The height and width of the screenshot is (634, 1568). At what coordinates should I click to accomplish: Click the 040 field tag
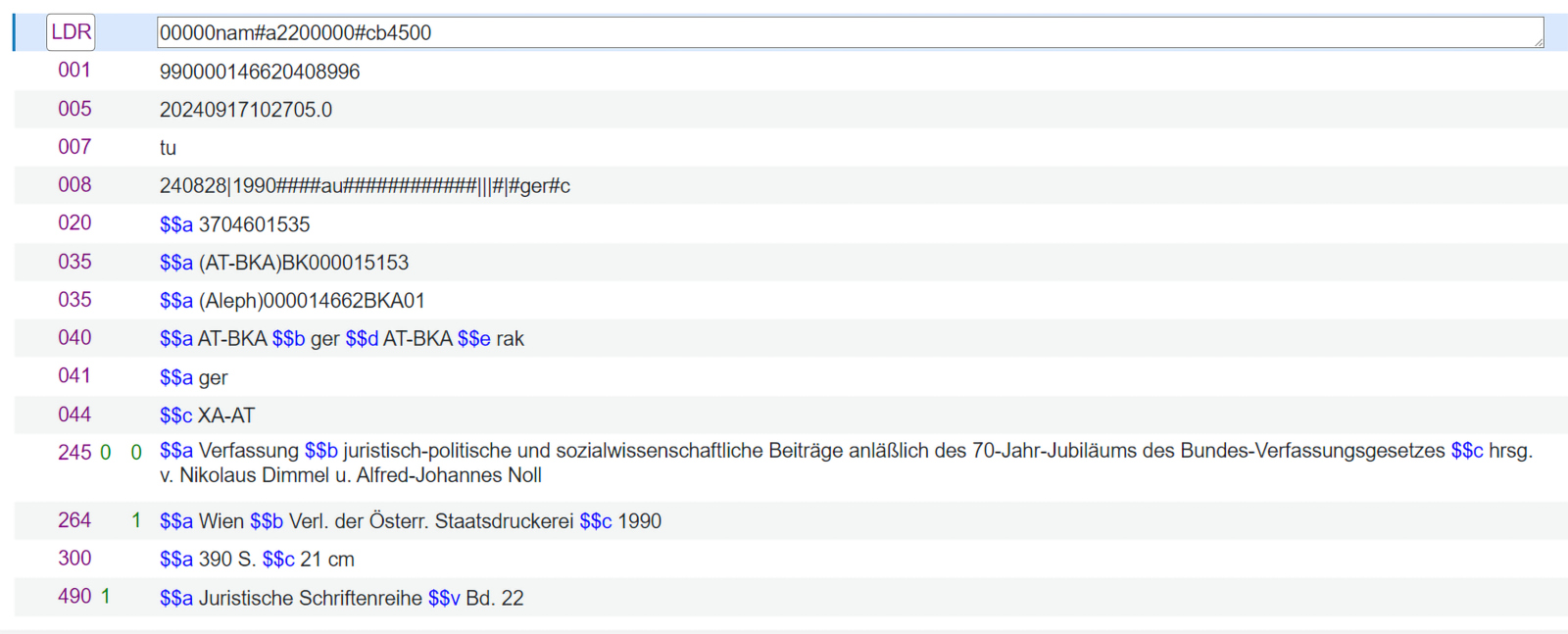point(74,338)
